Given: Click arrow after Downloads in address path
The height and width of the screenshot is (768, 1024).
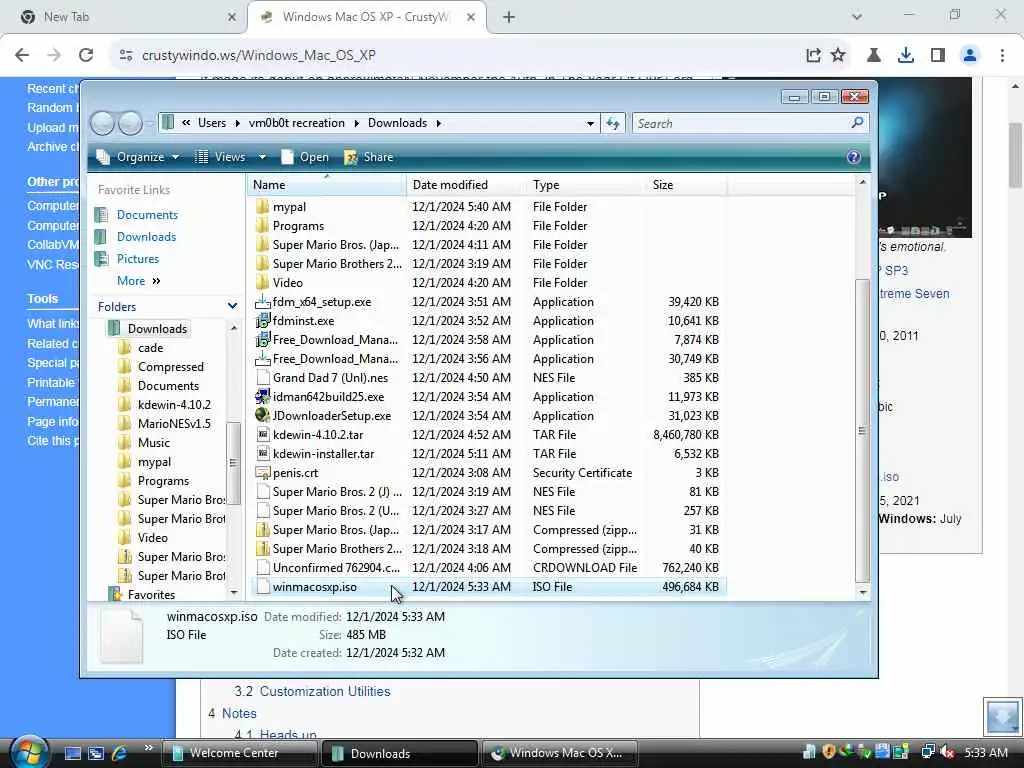Looking at the screenshot, I should (439, 123).
